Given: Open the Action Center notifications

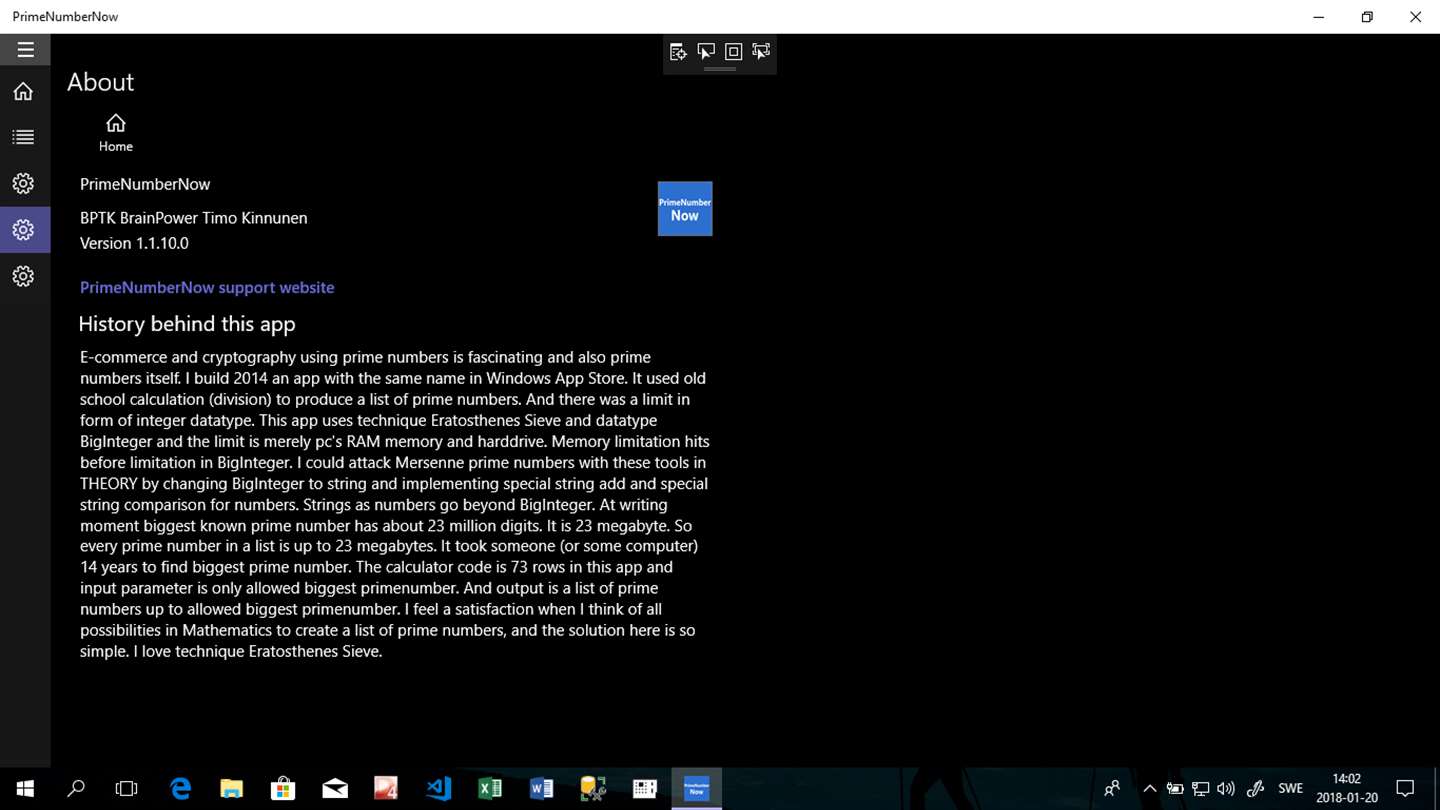Looking at the screenshot, I should 1405,789.
